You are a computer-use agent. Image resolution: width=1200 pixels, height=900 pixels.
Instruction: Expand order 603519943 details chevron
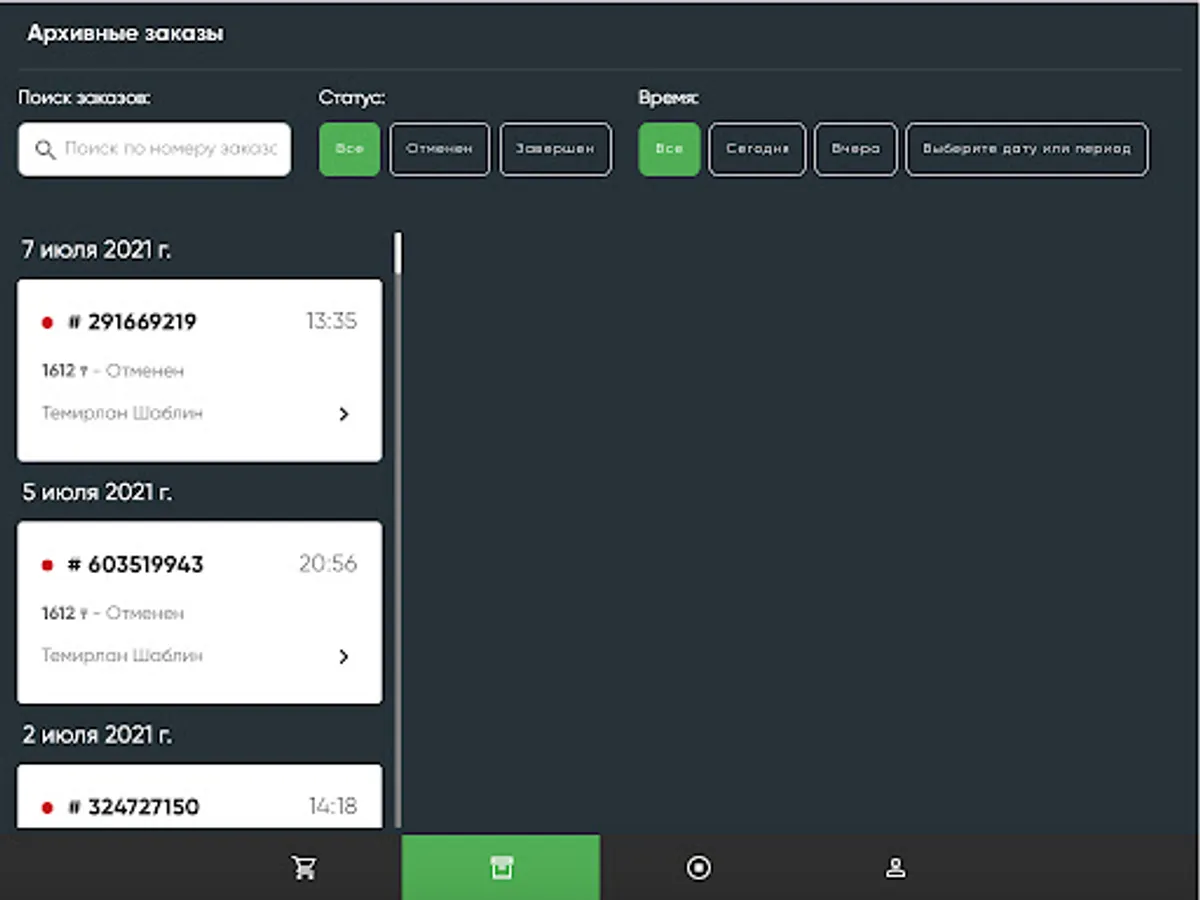(x=344, y=657)
